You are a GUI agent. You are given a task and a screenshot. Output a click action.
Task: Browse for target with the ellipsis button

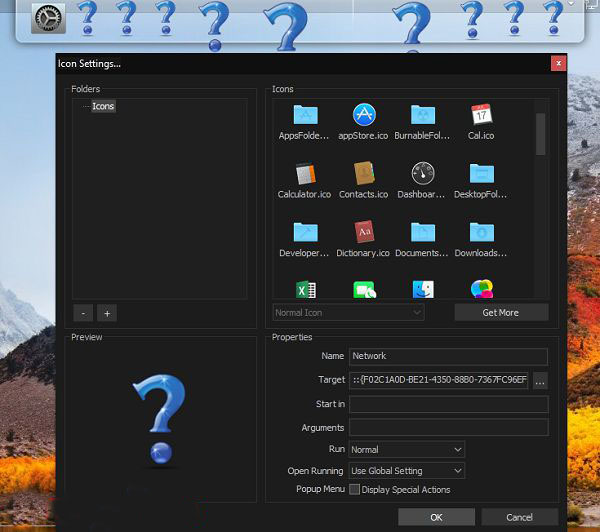point(540,382)
